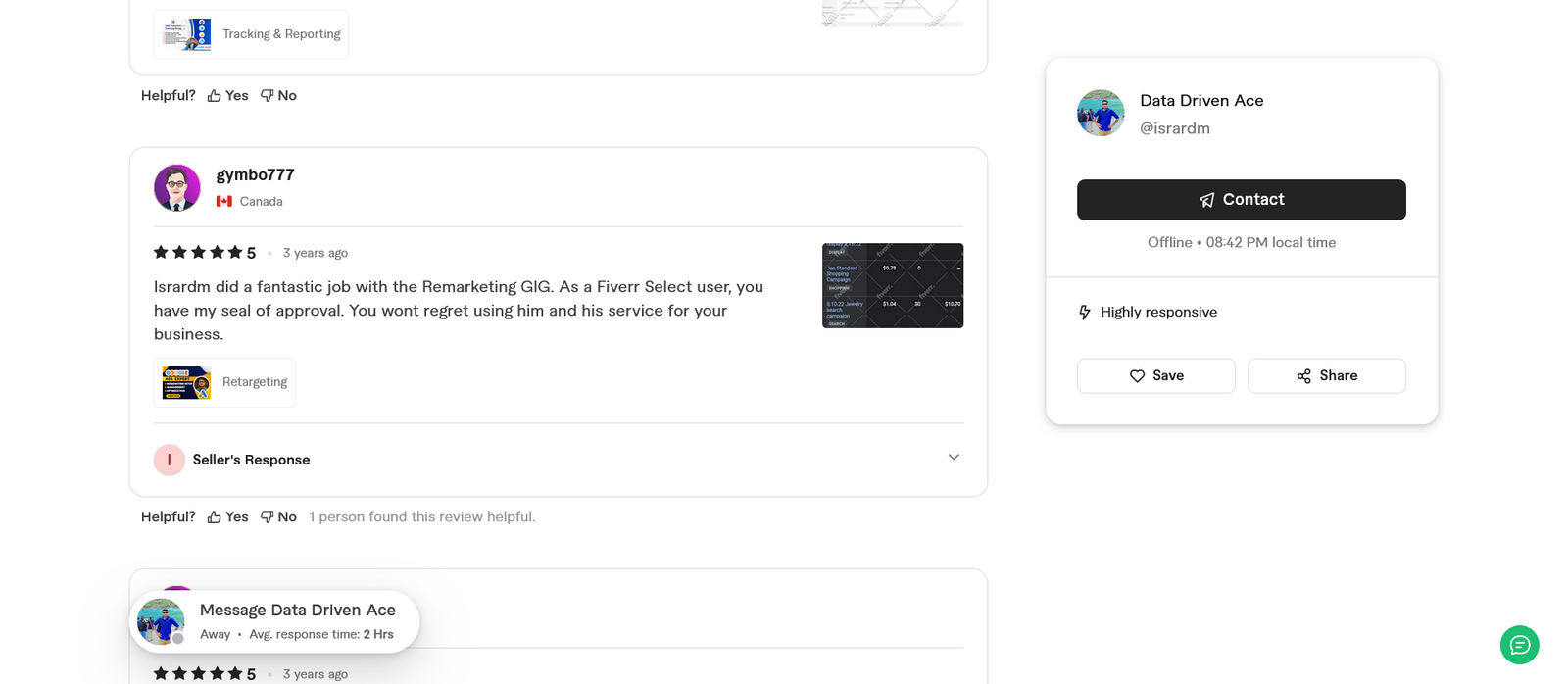
Task: Click the share icon next to Share label
Action: coord(1302,375)
